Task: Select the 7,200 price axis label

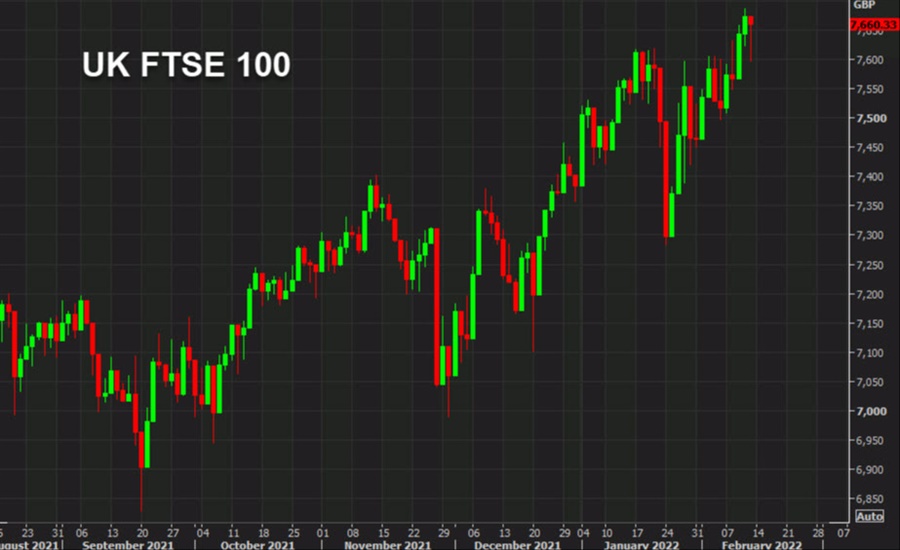Action: pos(870,295)
